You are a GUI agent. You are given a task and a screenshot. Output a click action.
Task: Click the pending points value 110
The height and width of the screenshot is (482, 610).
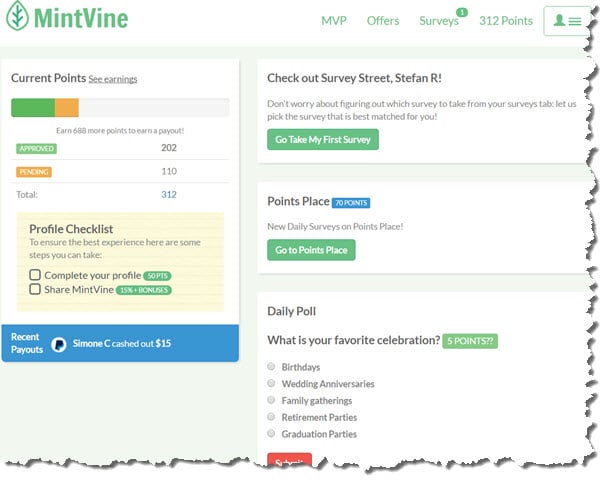169,171
